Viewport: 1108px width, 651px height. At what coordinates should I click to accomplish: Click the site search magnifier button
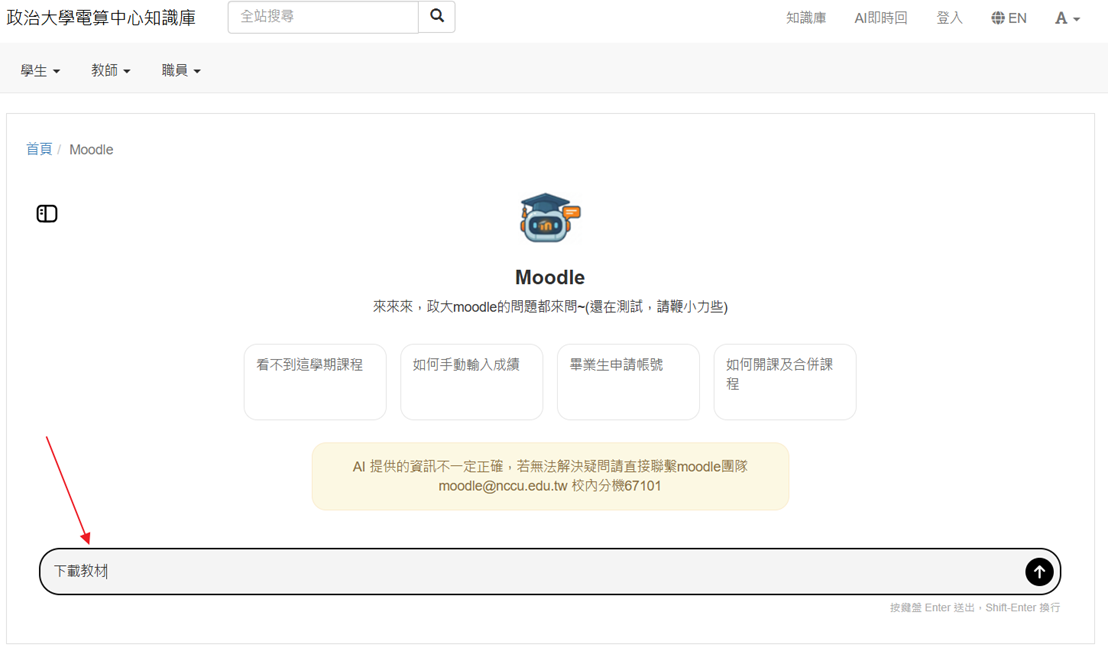click(437, 16)
